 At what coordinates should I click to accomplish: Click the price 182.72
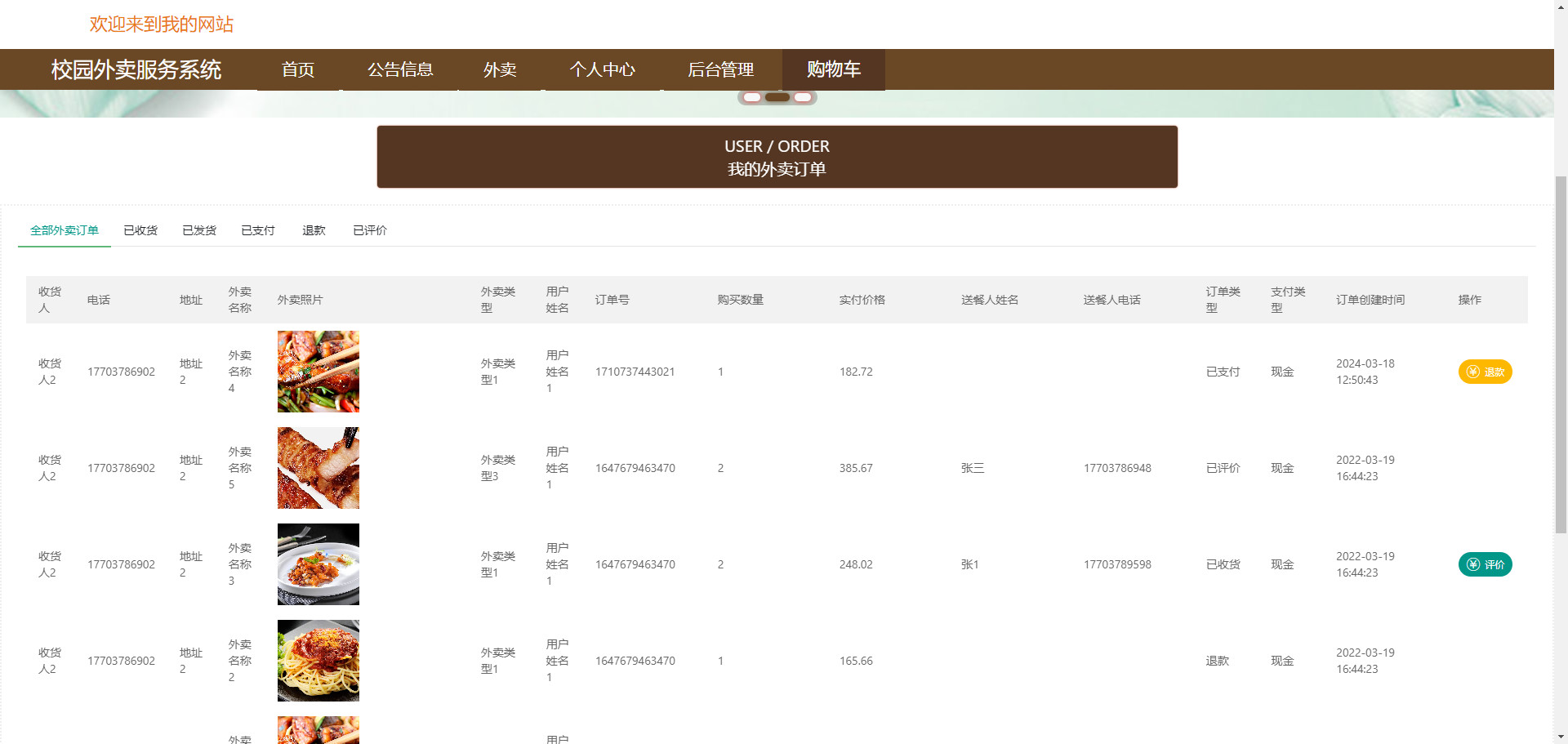click(856, 372)
